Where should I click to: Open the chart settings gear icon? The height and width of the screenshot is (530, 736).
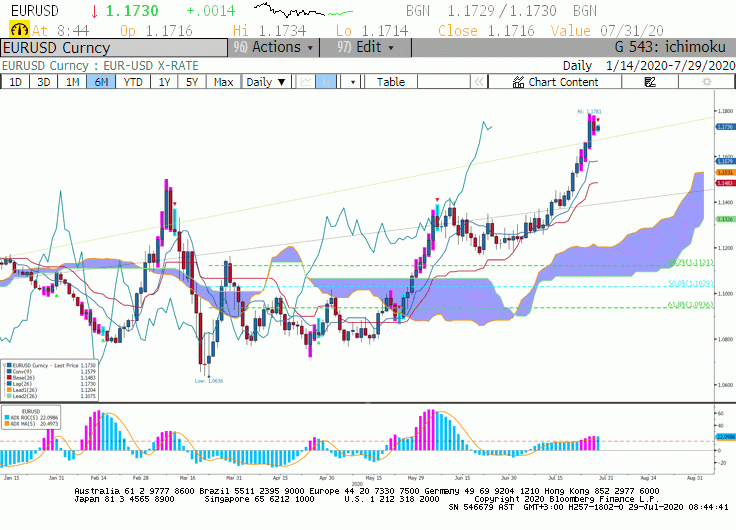(x=706, y=82)
